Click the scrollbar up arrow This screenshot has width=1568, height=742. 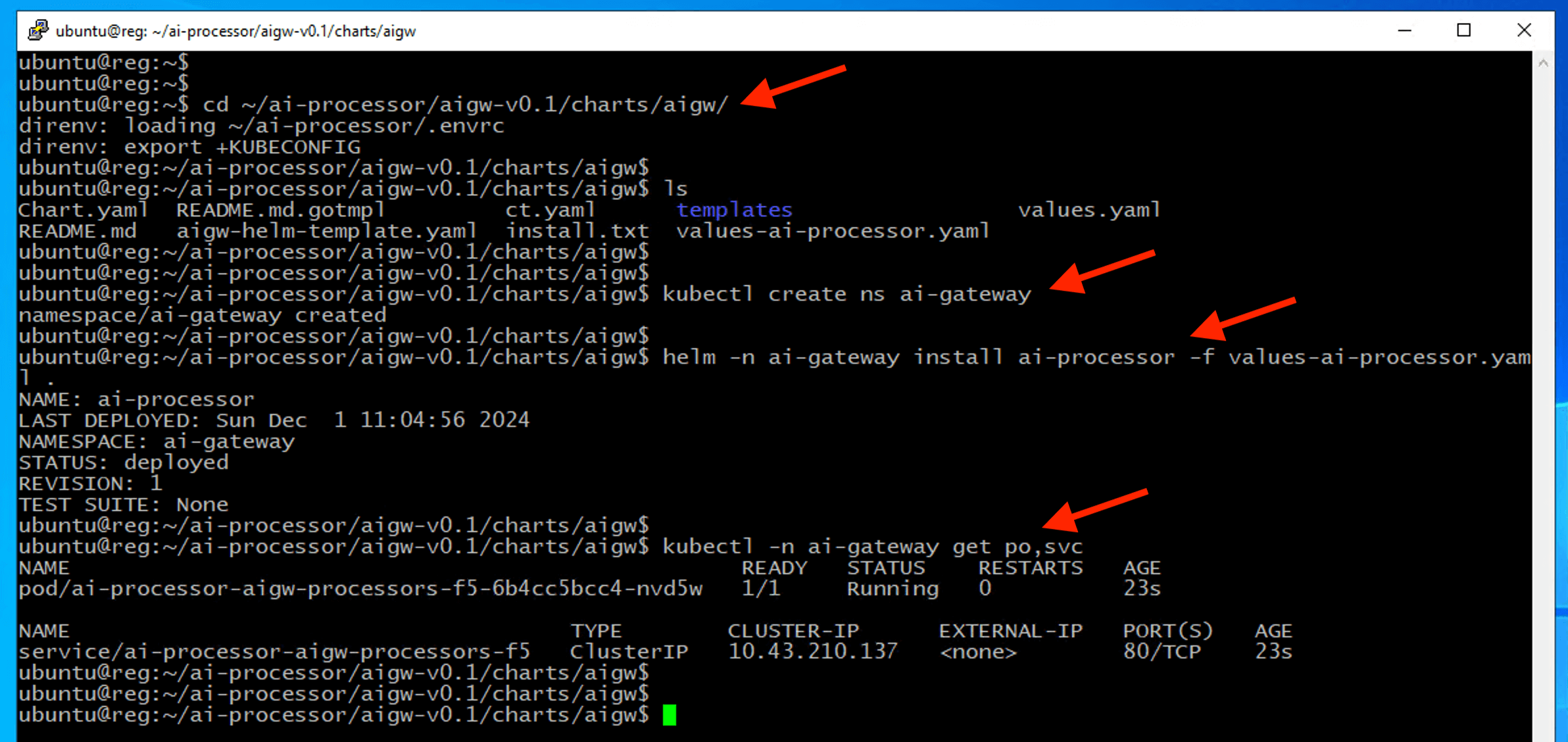click(1544, 63)
